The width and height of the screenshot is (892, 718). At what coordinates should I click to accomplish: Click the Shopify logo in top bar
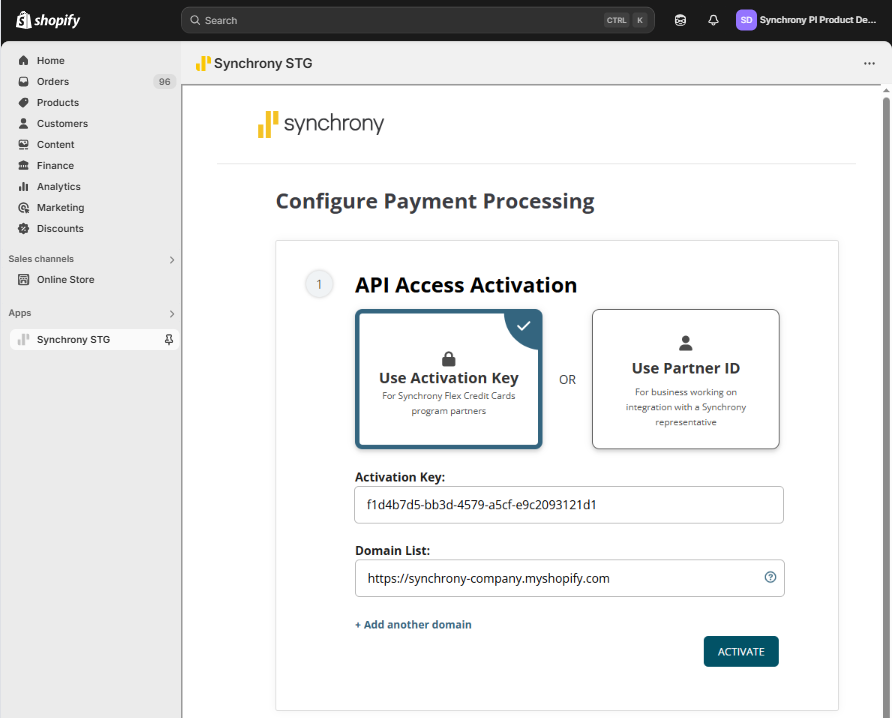coord(48,20)
